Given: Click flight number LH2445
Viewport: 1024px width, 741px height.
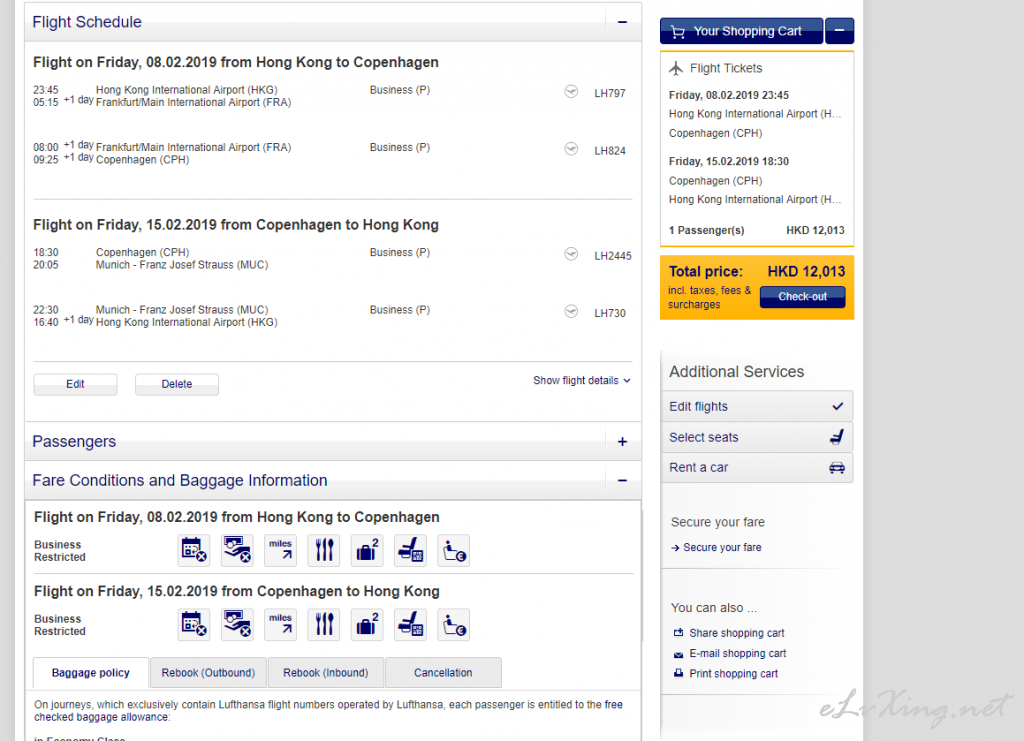Looking at the screenshot, I should click(613, 256).
